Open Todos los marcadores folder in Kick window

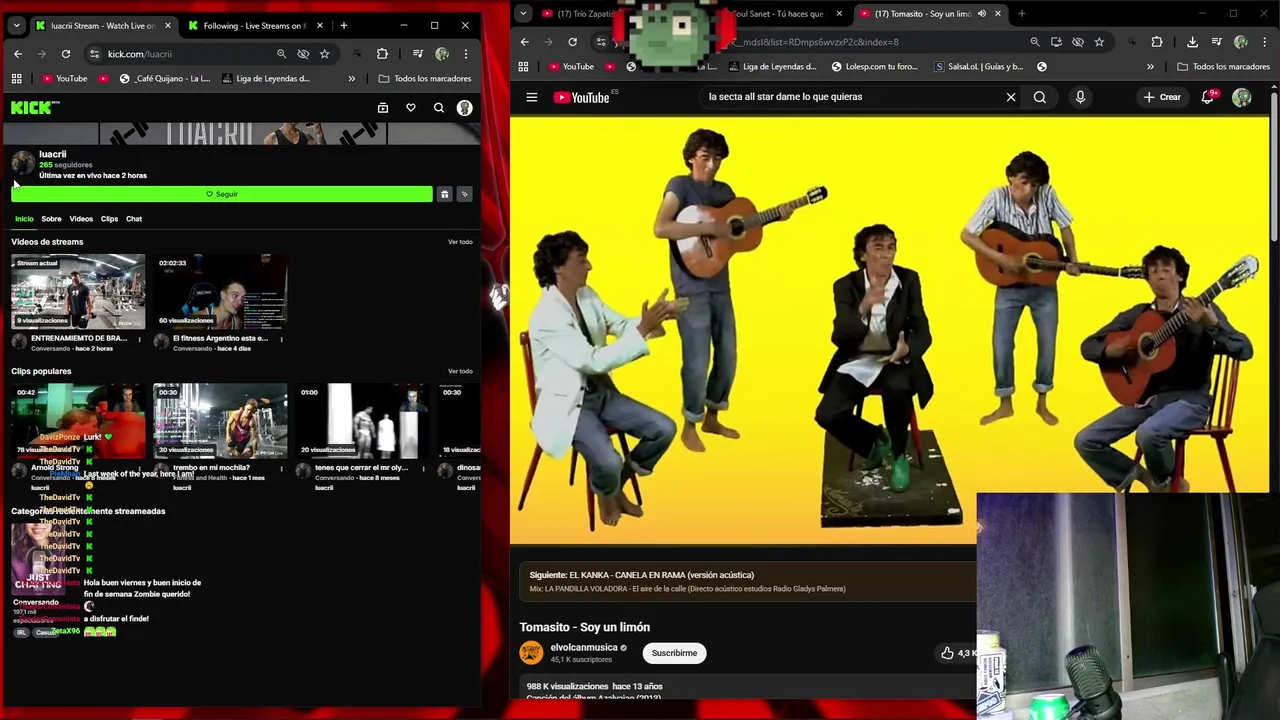[424, 78]
